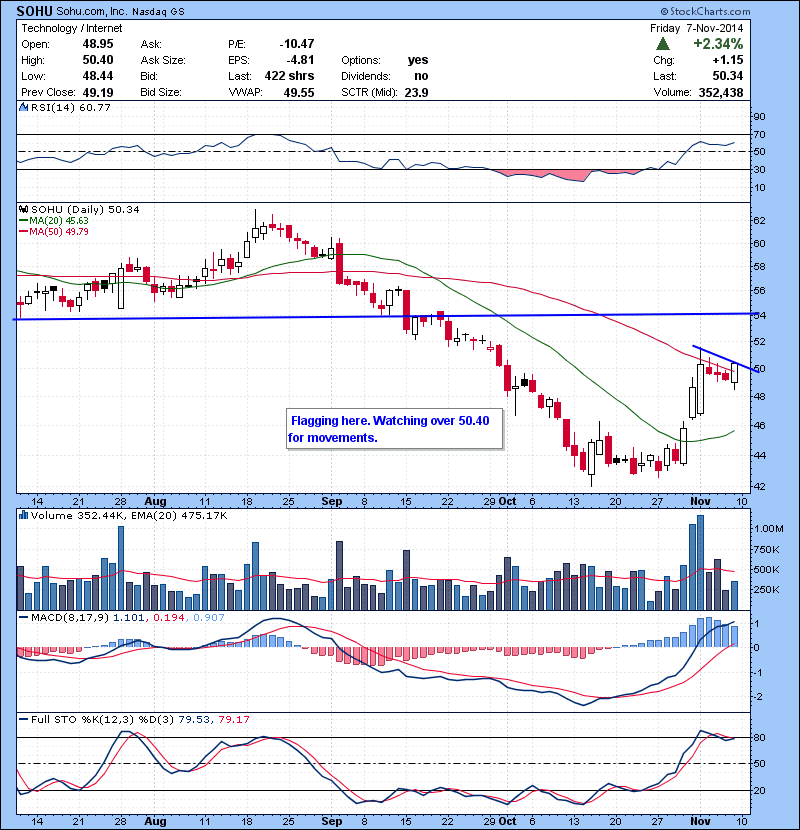This screenshot has width=800, height=830.
Task: Click the green up-triangle change icon
Action: tap(662, 44)
